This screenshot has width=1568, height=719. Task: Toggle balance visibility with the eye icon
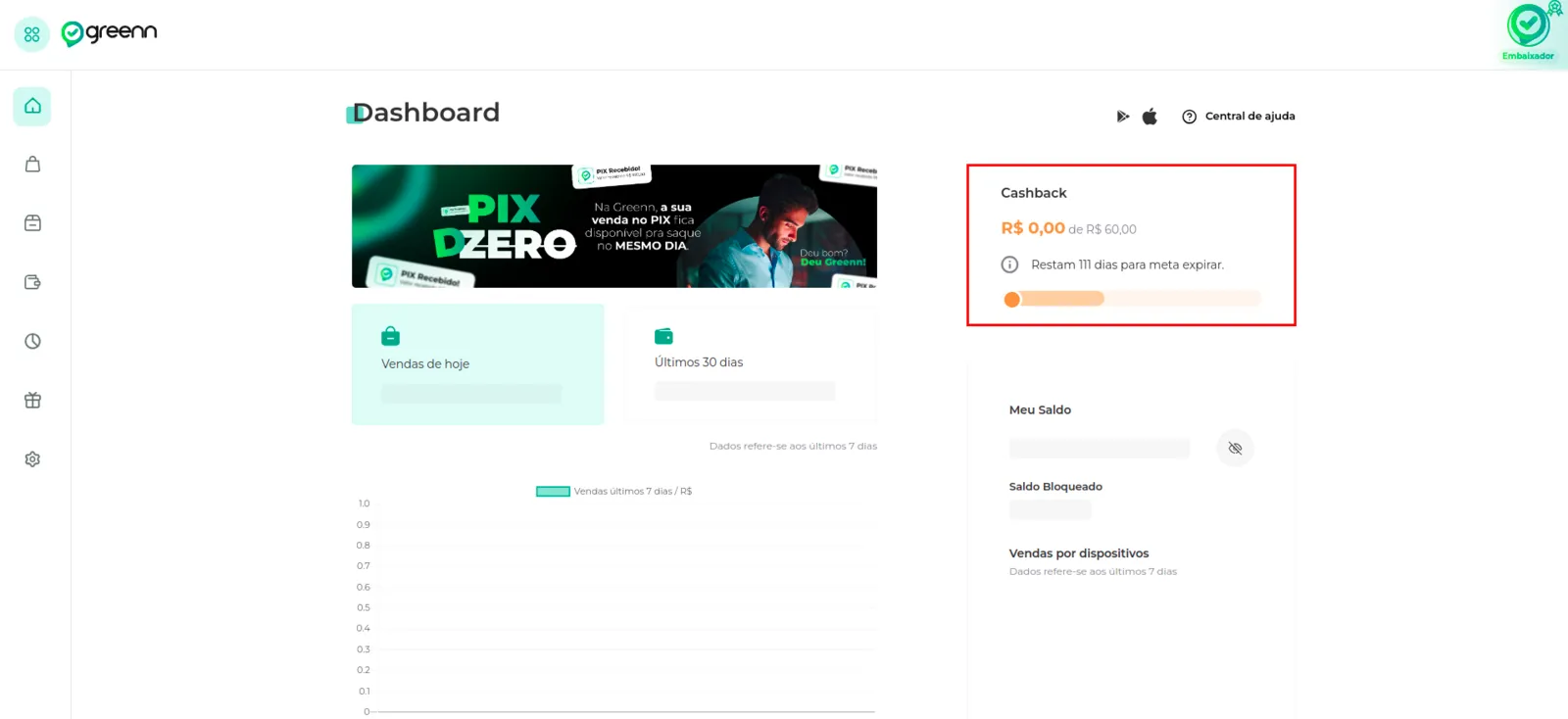point(1235,448)
